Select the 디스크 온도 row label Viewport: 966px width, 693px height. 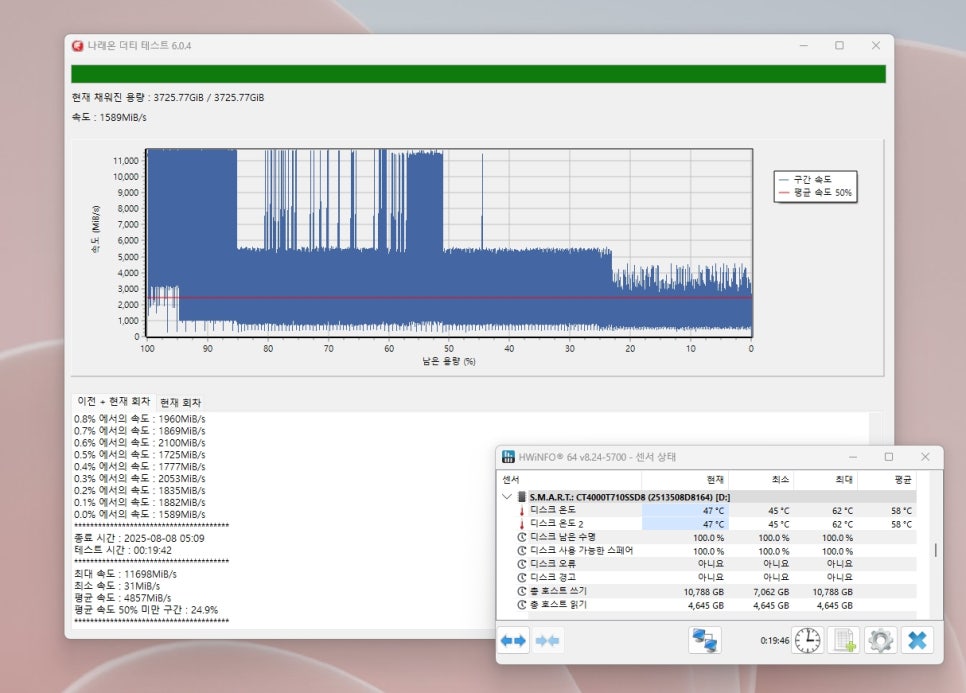click(553, 510)
